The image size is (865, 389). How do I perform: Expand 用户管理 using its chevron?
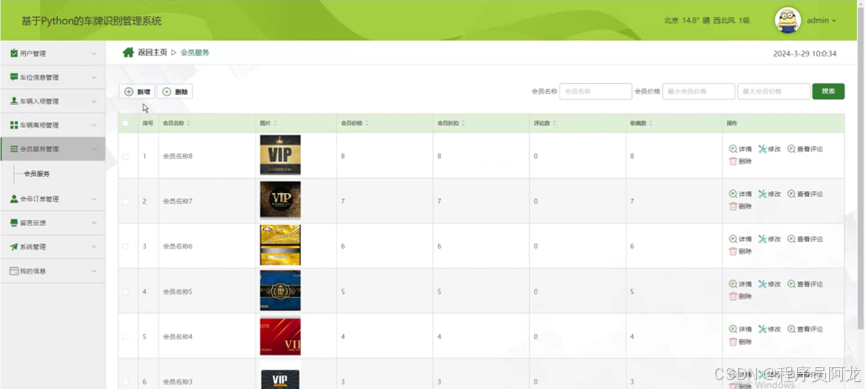pyautogui.click(x=94, y=54)
